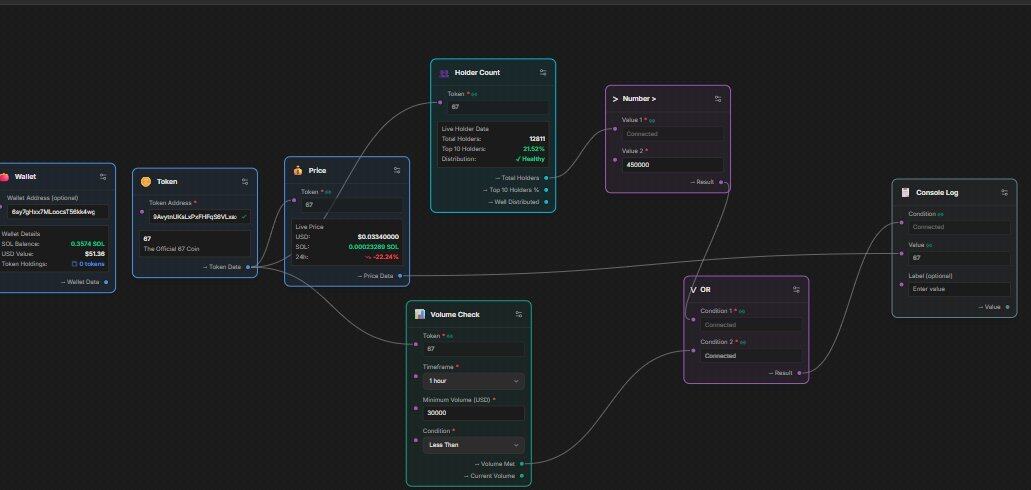
Task: Open the Condition dropdown showing Less Than
Action: pyautogui.click(x=472, y=445)
